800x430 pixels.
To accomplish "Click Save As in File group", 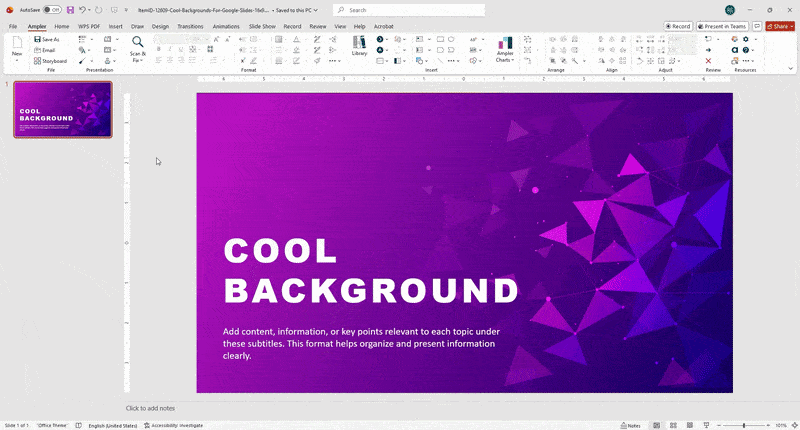I will point(47,39).
